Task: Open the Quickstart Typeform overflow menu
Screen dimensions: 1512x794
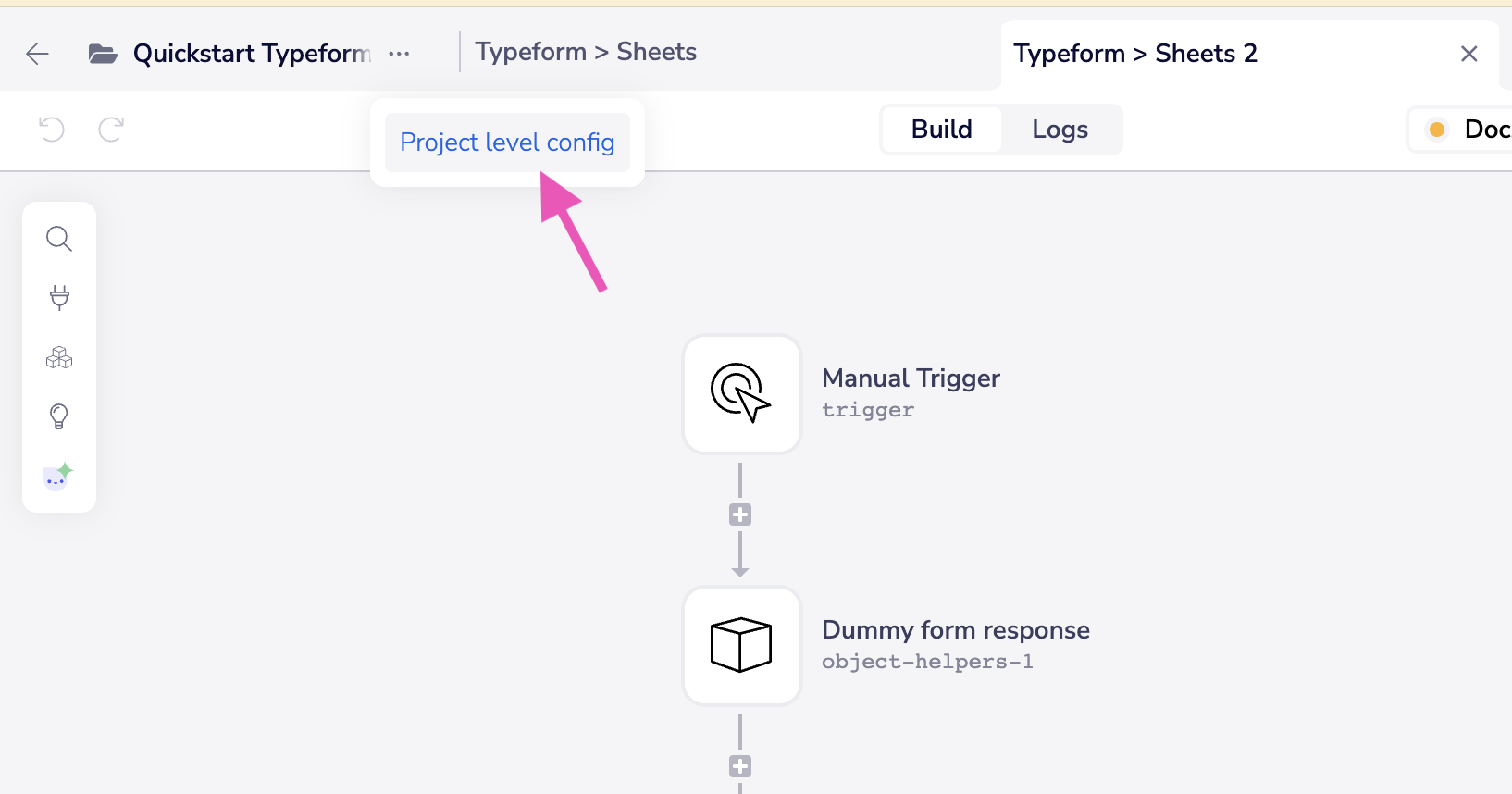Action: (399, 53)
